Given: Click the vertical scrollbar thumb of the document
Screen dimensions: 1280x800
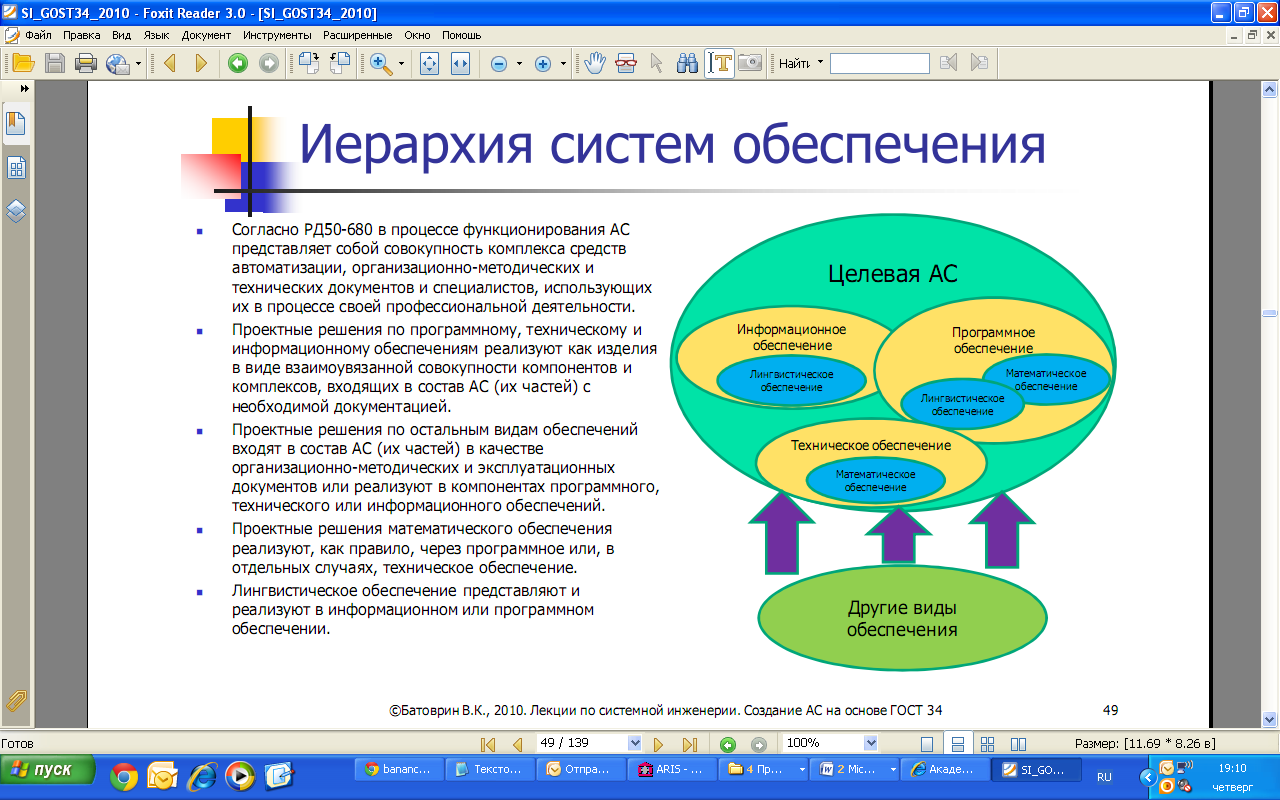Looking at the screenshot, I should [x=1270, y=314].
